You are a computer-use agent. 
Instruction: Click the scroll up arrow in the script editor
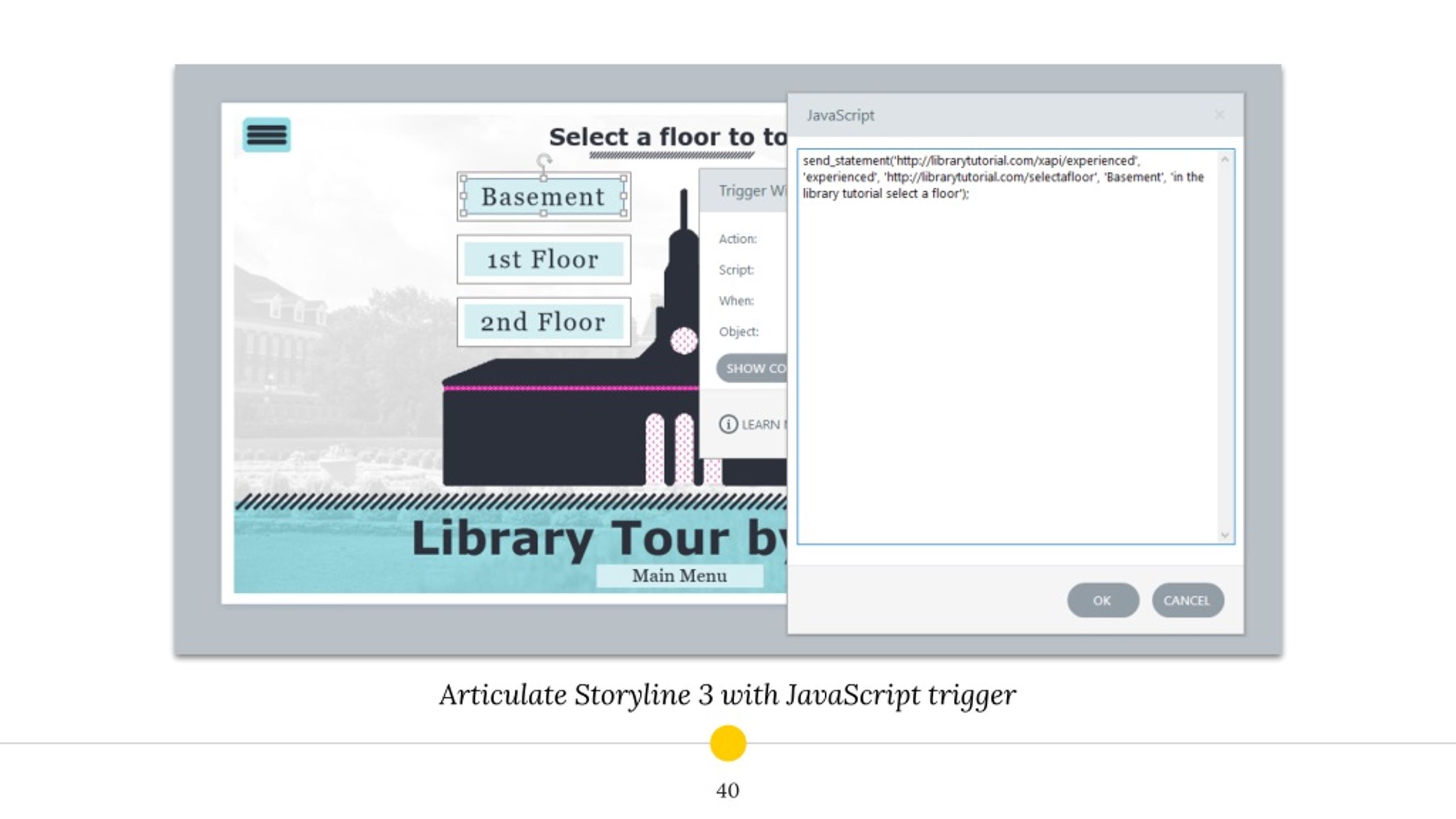pyautogui.click(x=1225, y=159)
